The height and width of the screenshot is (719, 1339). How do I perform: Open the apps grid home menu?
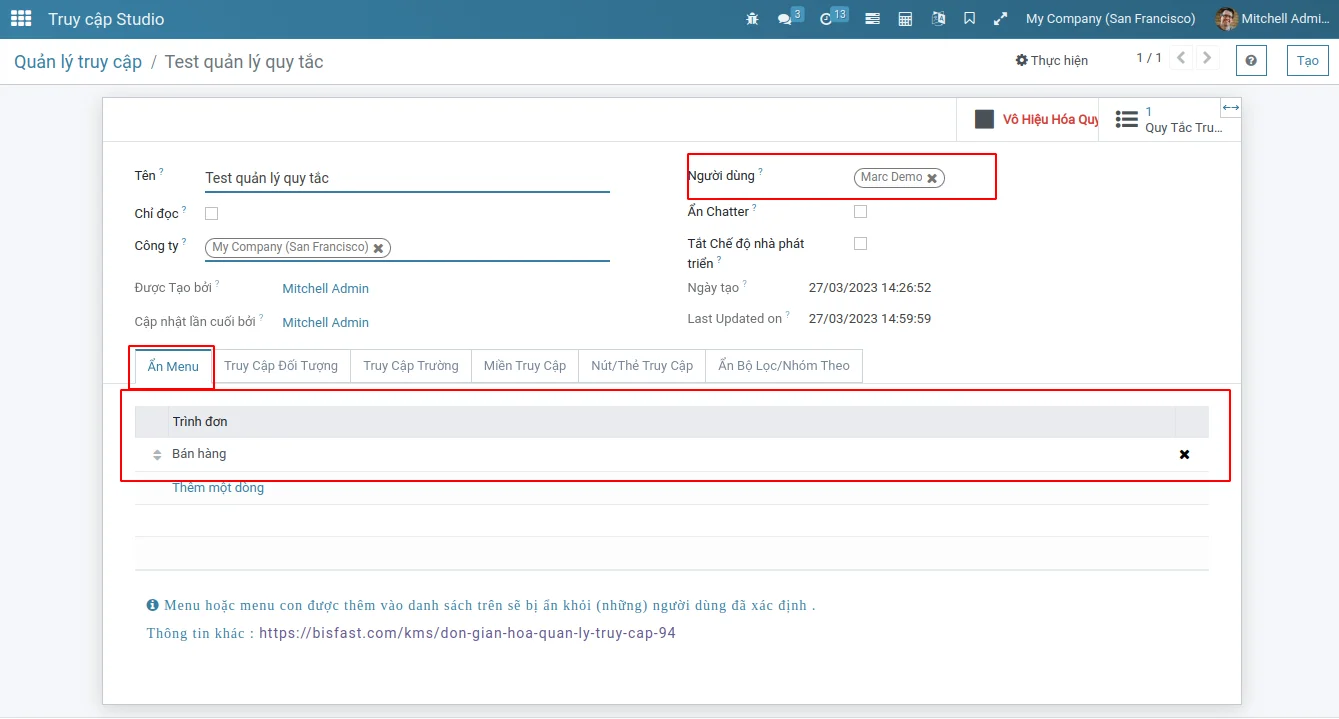click(21, 19)
